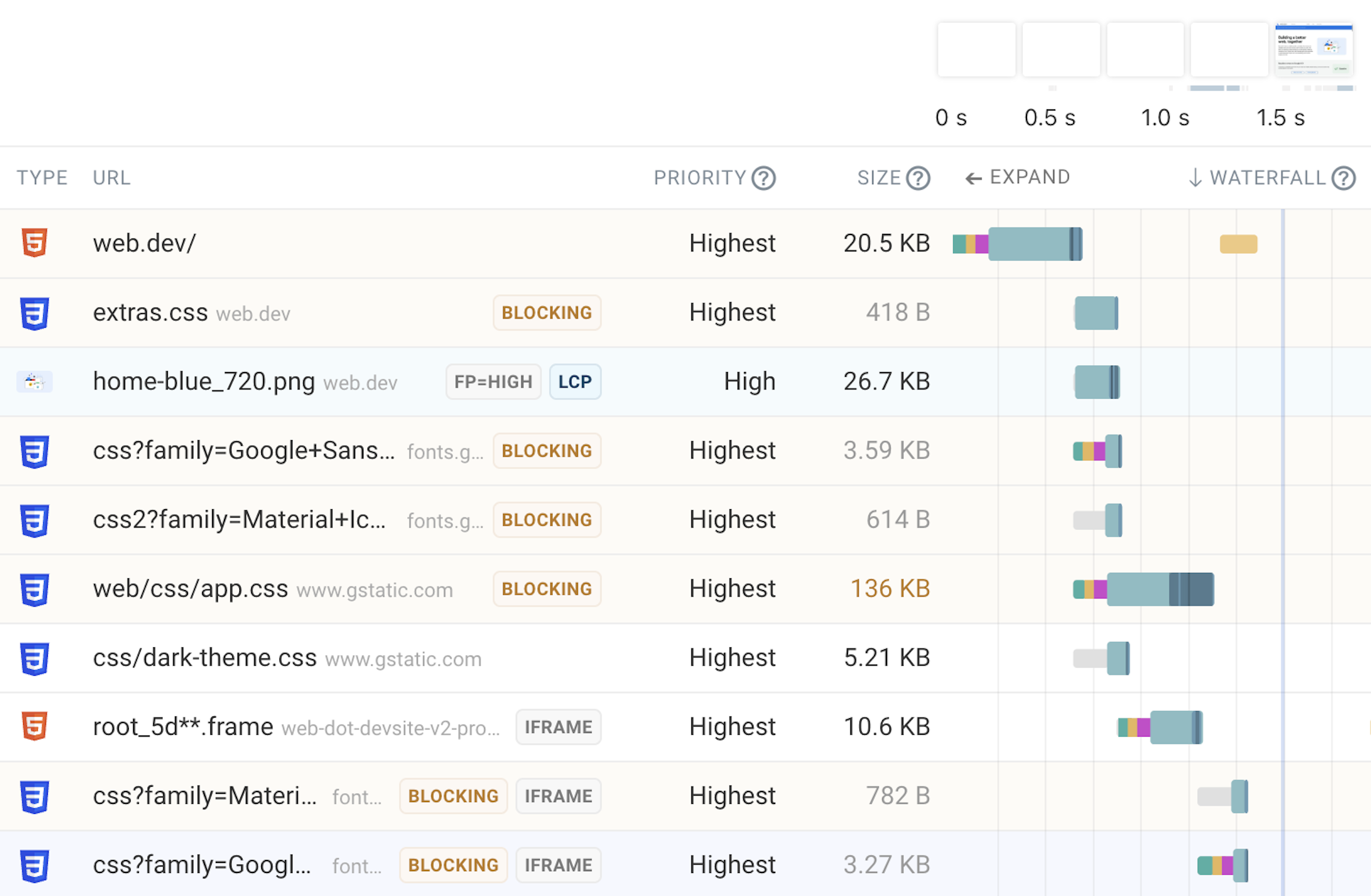This screenshot has width=1371, height=896.
Task: Click the CSS icon beside css/dark-theme.css
Action: click(34, 658)
